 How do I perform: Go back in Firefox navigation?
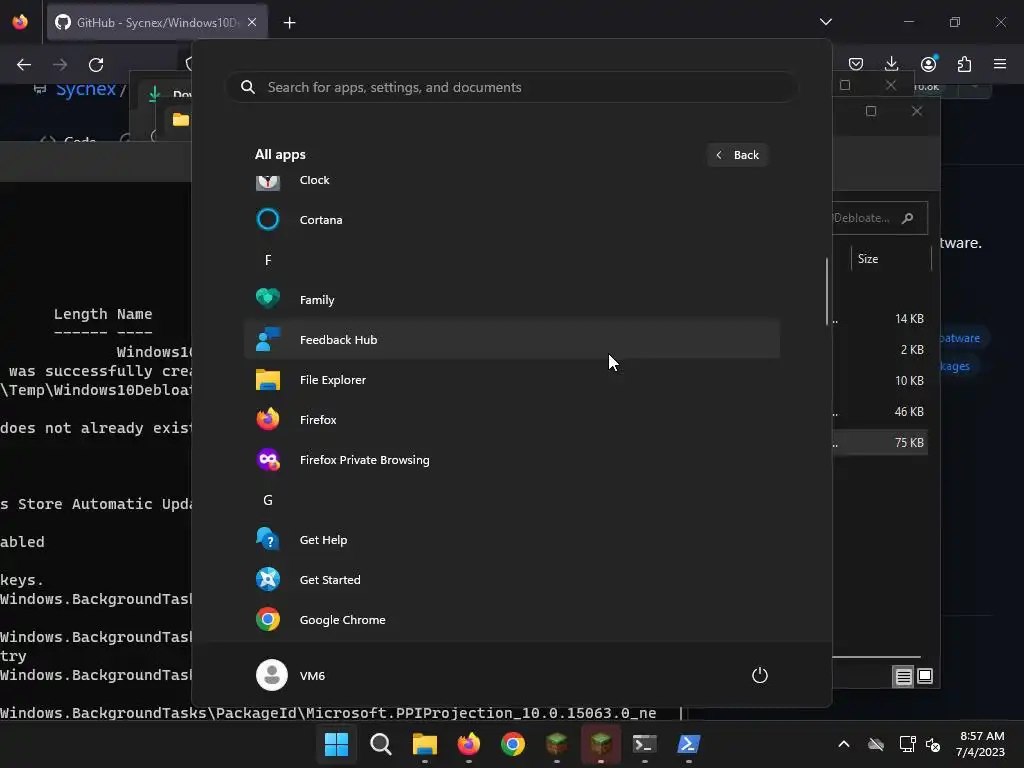[24, 65]
